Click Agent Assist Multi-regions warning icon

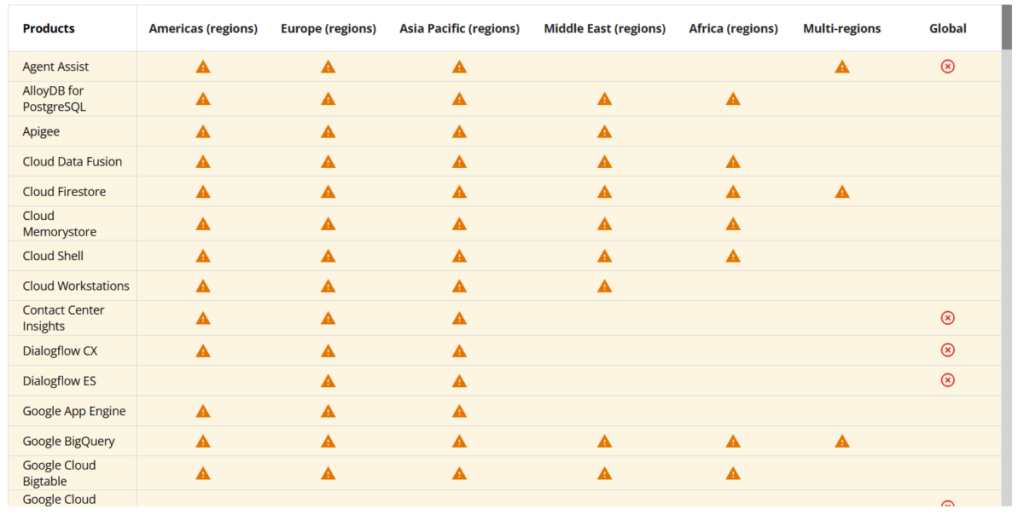coord(842,67)
